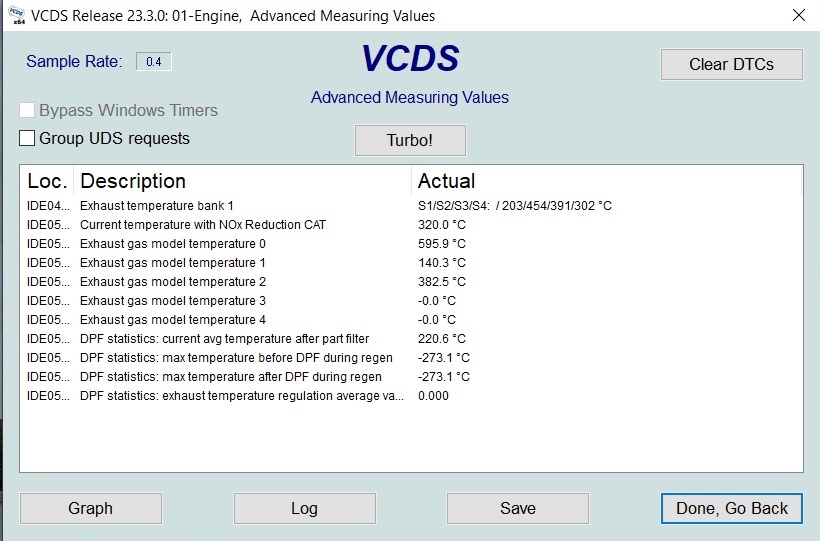The width and height of the screenshot is (820, 541).
Task: Select Current temperature with NOx Reduction CAT
Action: (x=411, y=224)
